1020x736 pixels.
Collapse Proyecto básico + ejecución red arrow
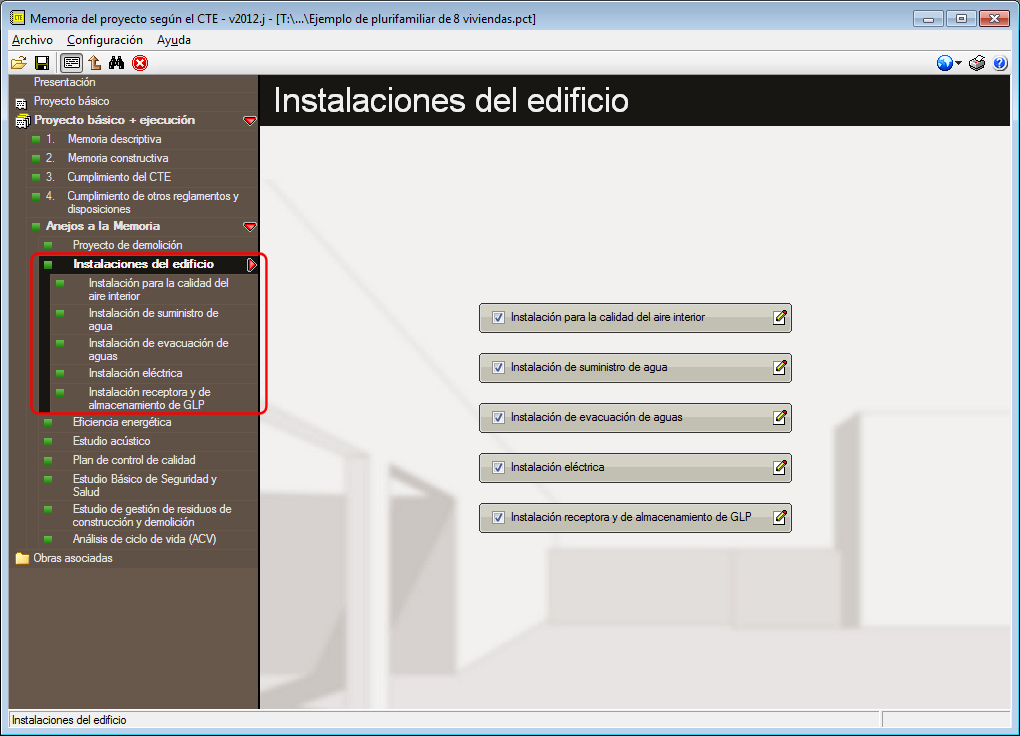click(250, 121)
